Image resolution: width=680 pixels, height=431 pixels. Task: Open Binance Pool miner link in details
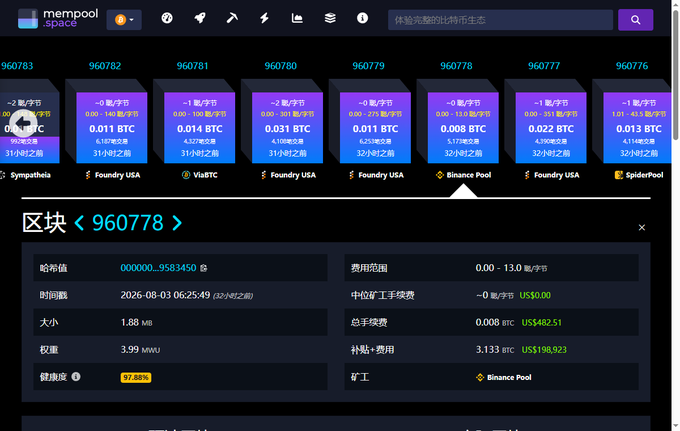click(x=503, y=377)
